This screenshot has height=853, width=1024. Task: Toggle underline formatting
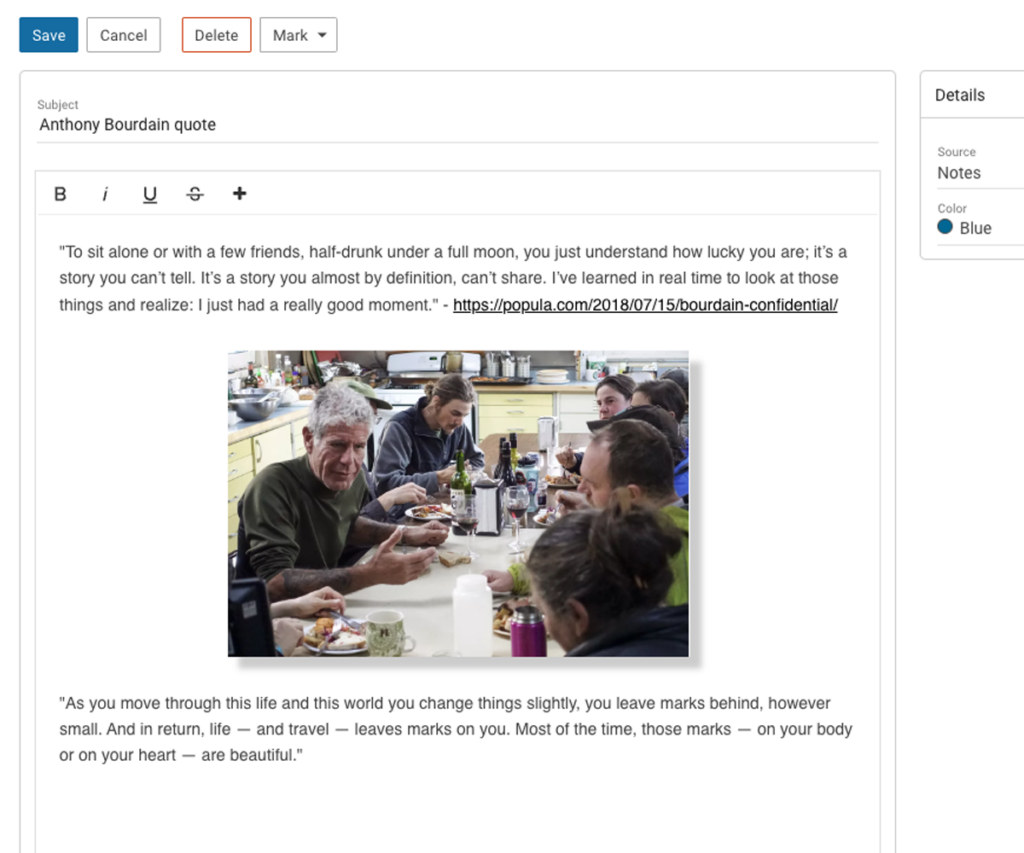click(150, 193)
